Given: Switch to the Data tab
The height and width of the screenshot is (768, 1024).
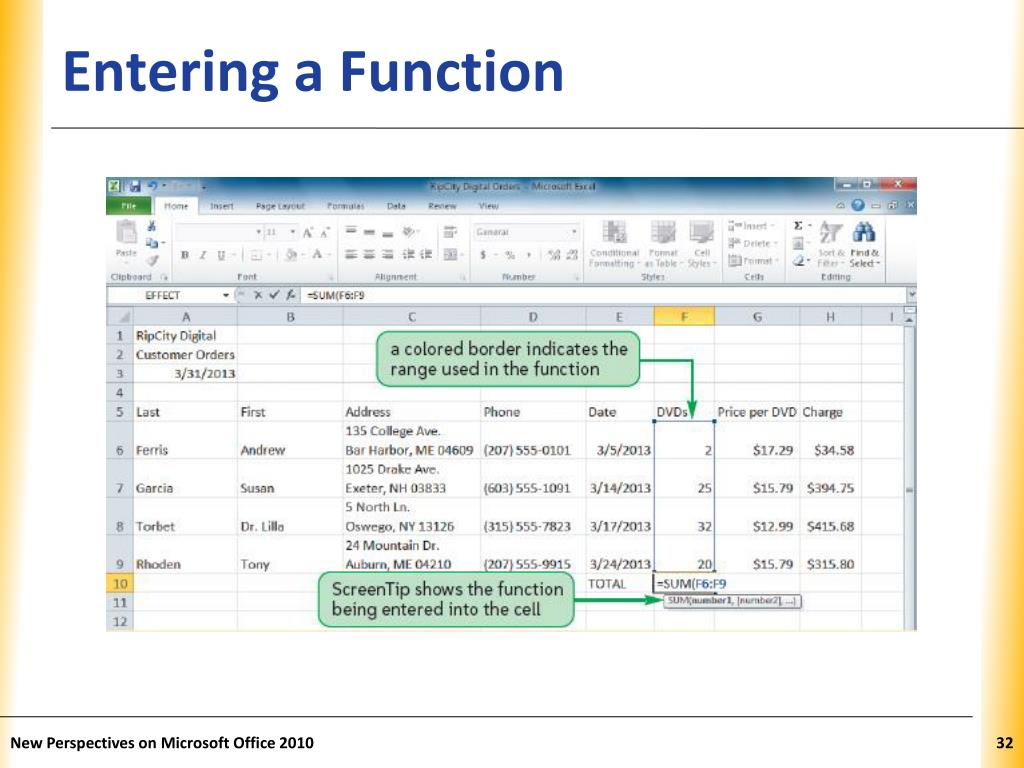Looking at the screenshot, I should pos(396,206).
